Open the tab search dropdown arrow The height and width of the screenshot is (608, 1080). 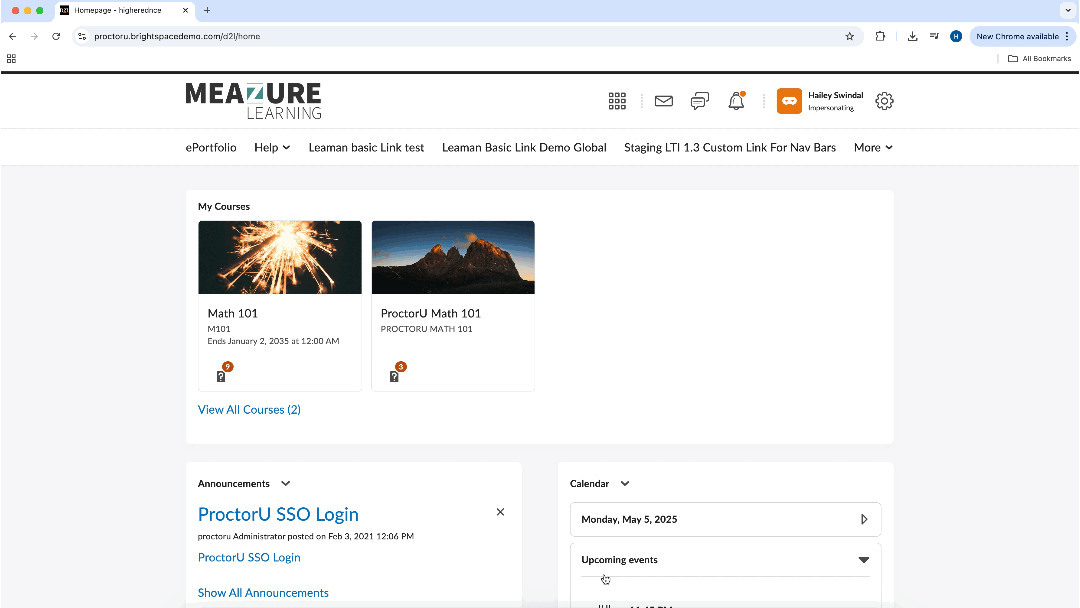(x=1068, y=10)
